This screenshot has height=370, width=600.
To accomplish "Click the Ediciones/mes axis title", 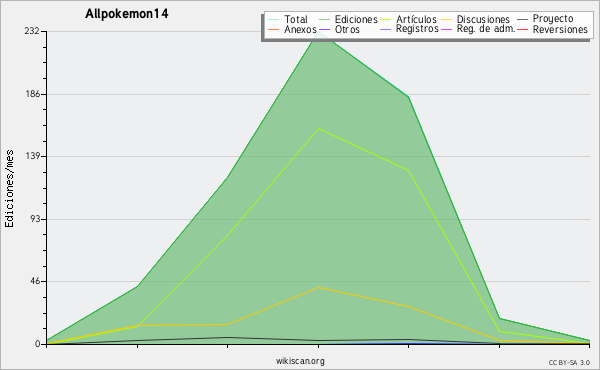I will 9,188.
